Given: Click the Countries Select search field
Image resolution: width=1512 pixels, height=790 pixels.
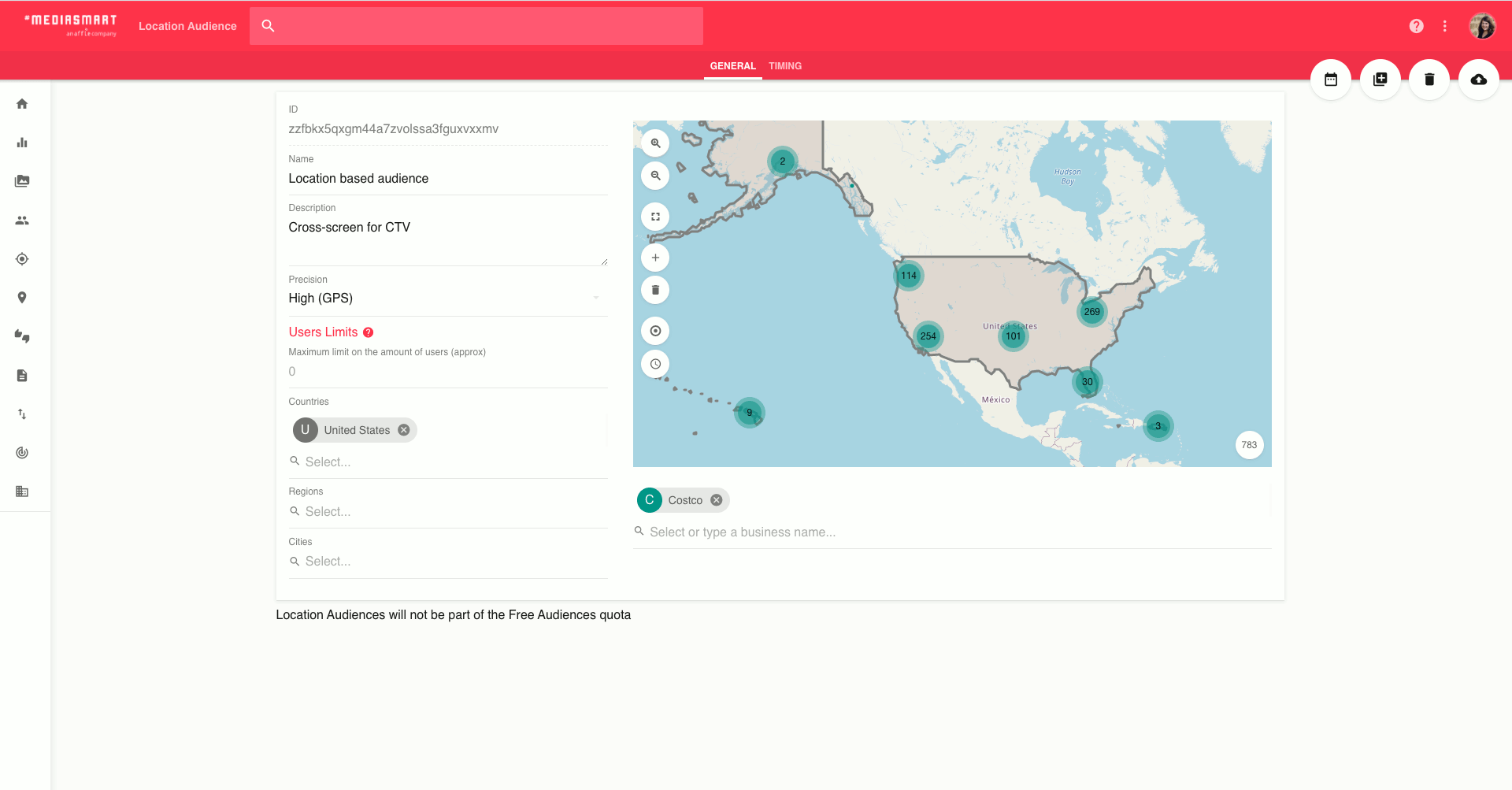Looking at the screenshot, I should click(448, 462).
